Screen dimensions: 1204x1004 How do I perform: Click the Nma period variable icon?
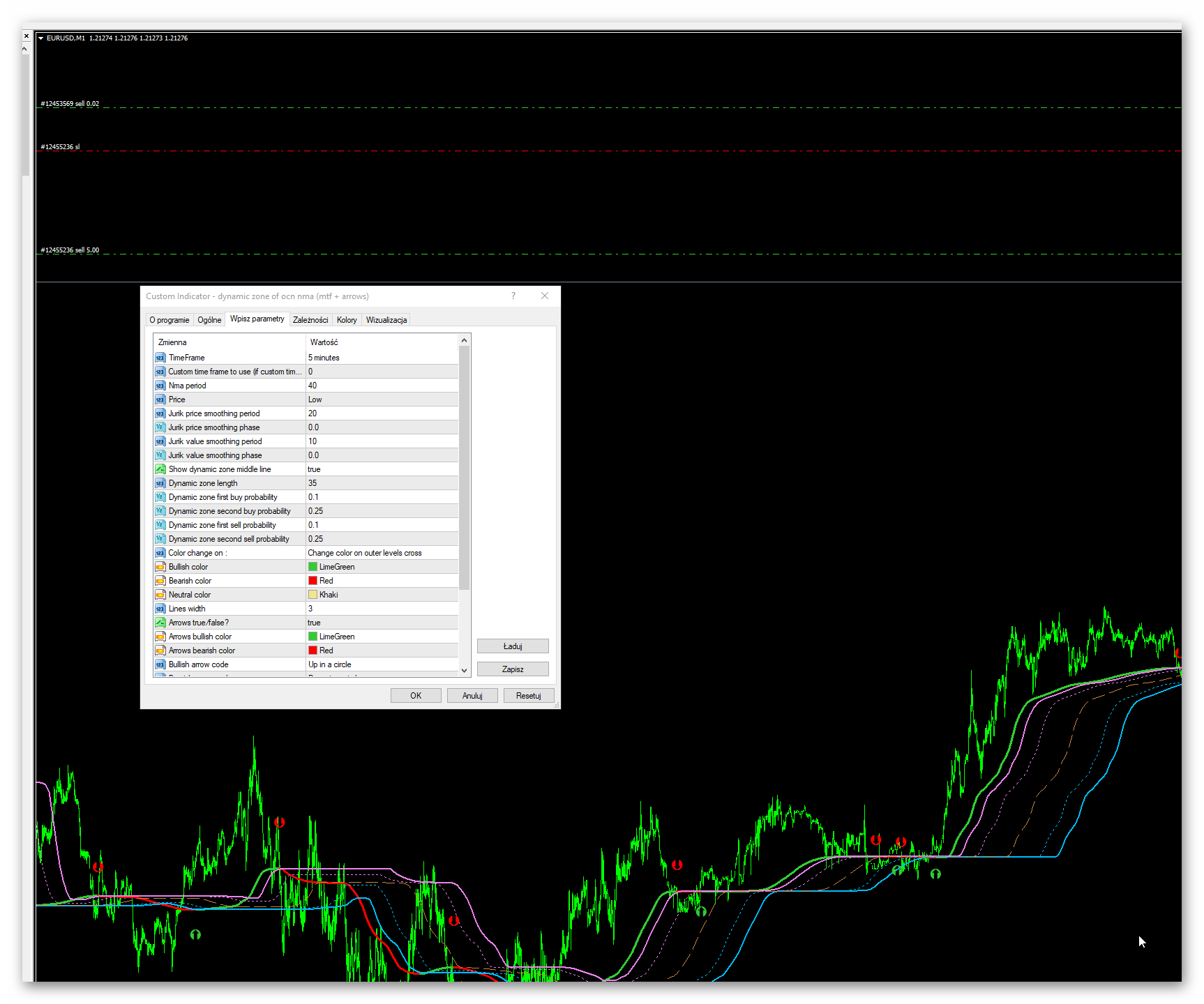pyautogui.click(x=160, y=386)
